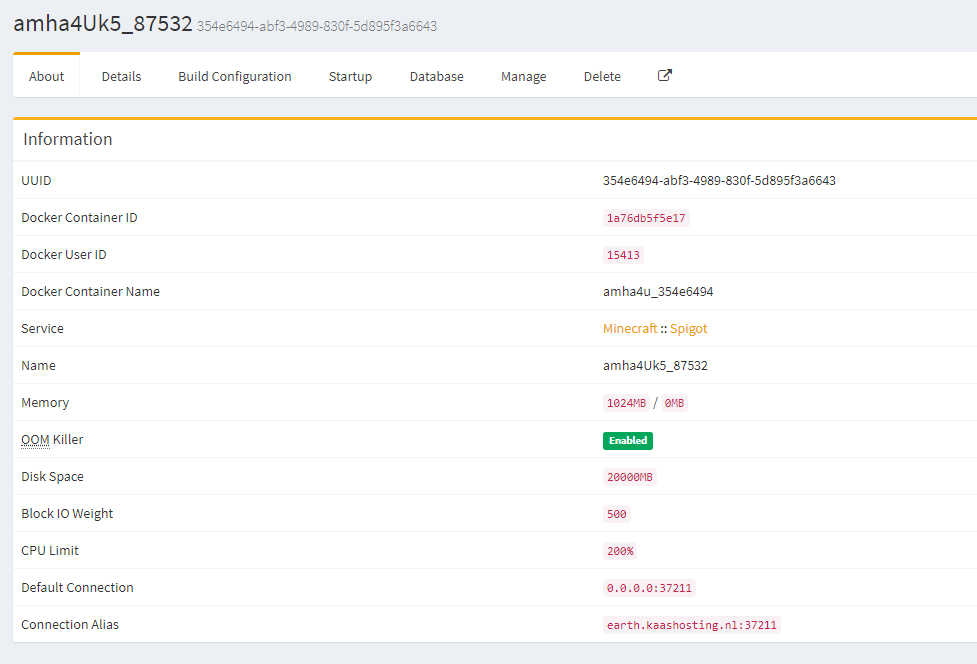Click the default connection 0.0.0.0:37211
977x664 pixels.
(x=649, y=588)
